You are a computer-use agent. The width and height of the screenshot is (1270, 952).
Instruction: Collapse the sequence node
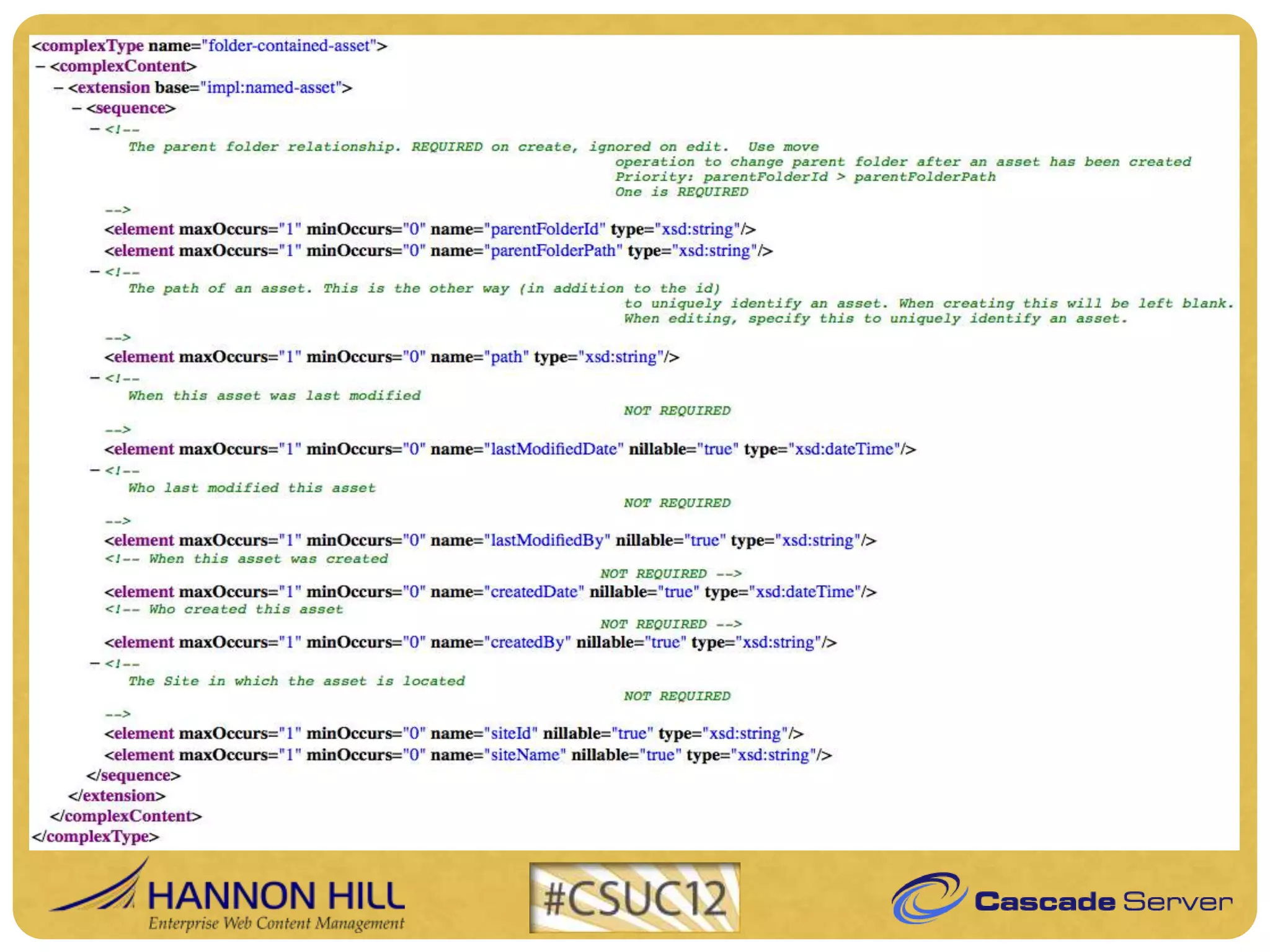click(x=77, y=108)
